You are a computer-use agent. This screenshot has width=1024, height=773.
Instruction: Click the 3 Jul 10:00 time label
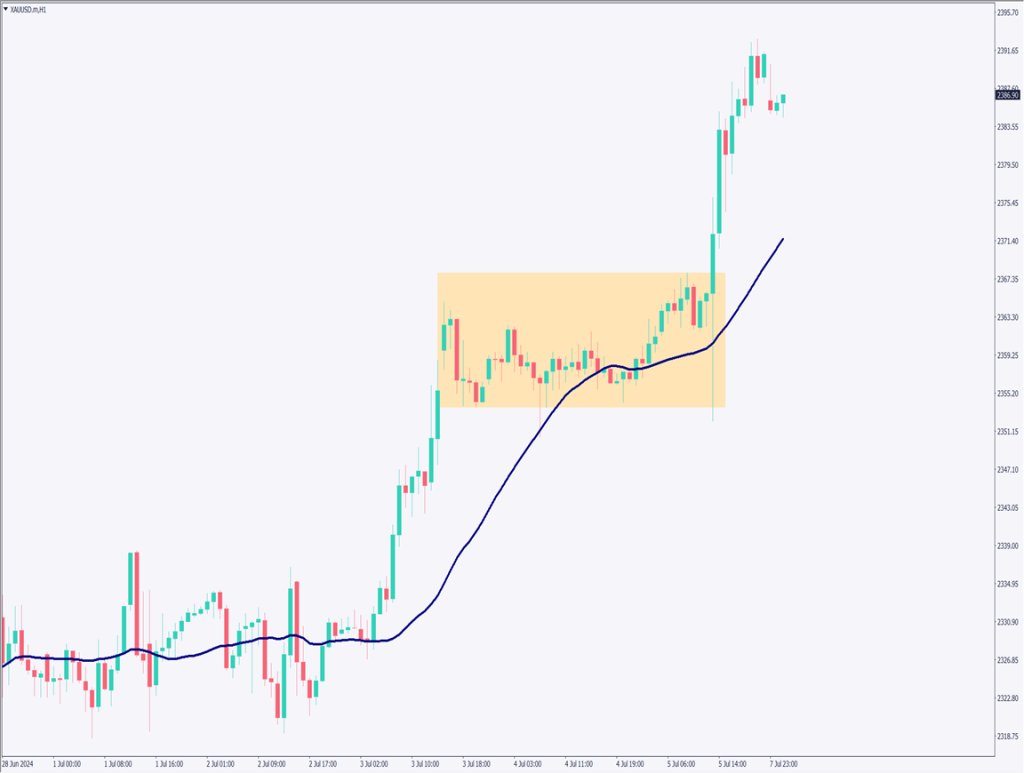click(x=426, y=763)
